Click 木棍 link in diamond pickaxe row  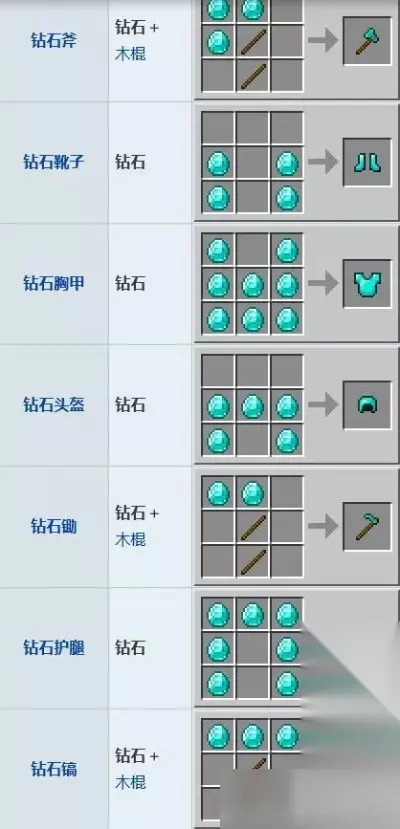point(130,782)
